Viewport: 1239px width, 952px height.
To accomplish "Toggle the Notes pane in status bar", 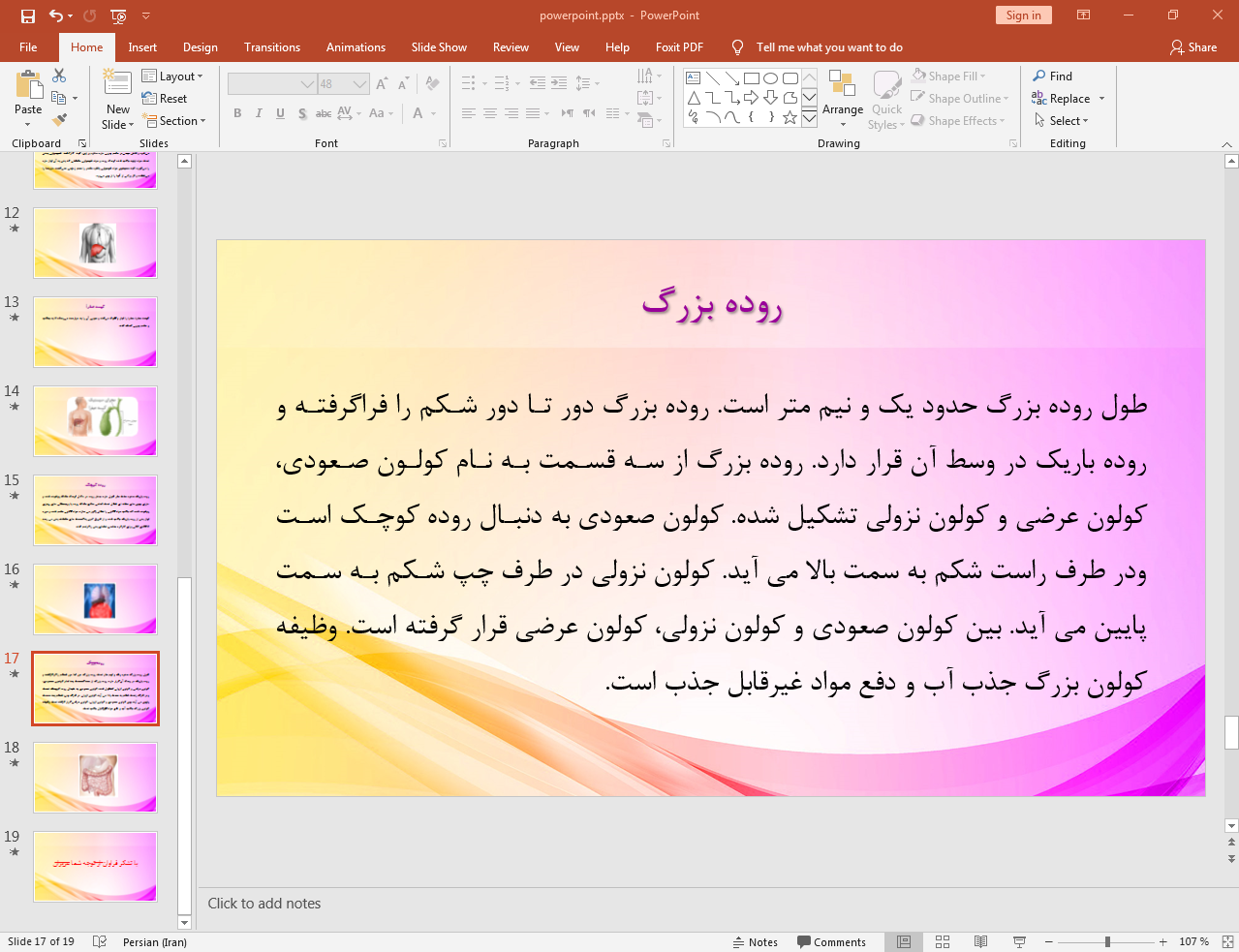I will click(x=755, y=941).
